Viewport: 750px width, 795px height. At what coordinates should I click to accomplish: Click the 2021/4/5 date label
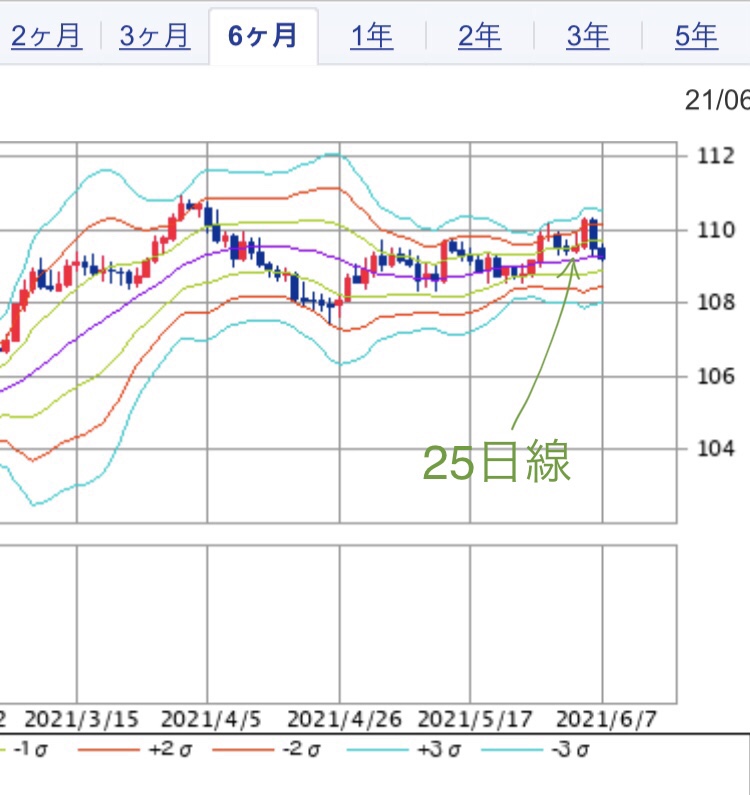click(x=210, y=719)
